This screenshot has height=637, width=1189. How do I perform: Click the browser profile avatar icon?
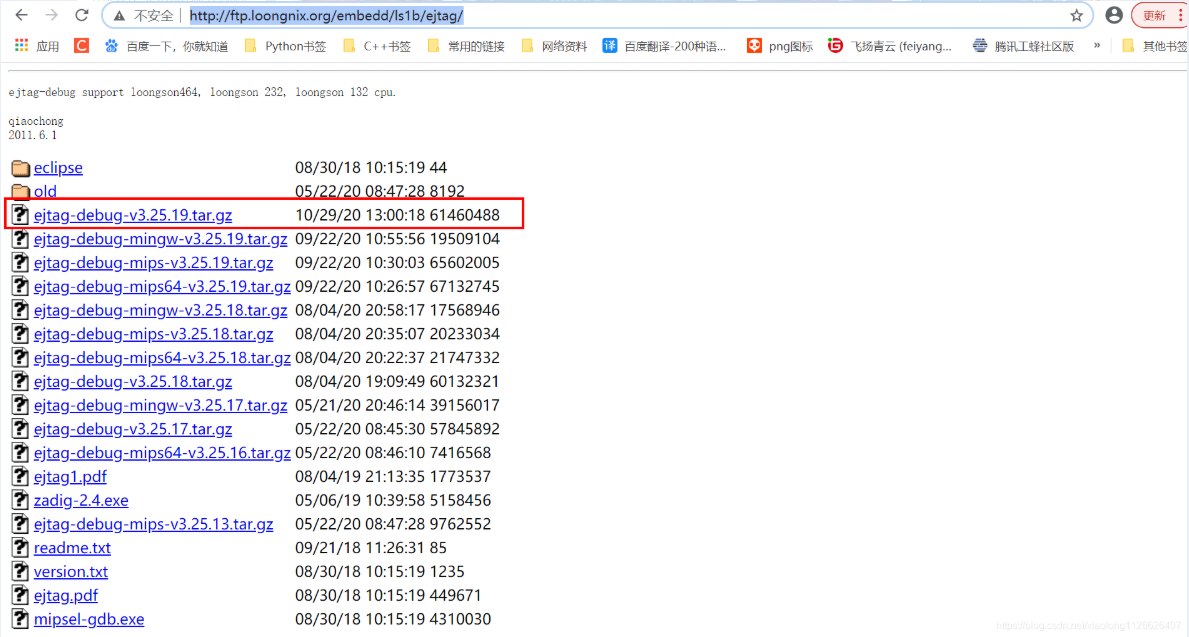(1114, 15)
